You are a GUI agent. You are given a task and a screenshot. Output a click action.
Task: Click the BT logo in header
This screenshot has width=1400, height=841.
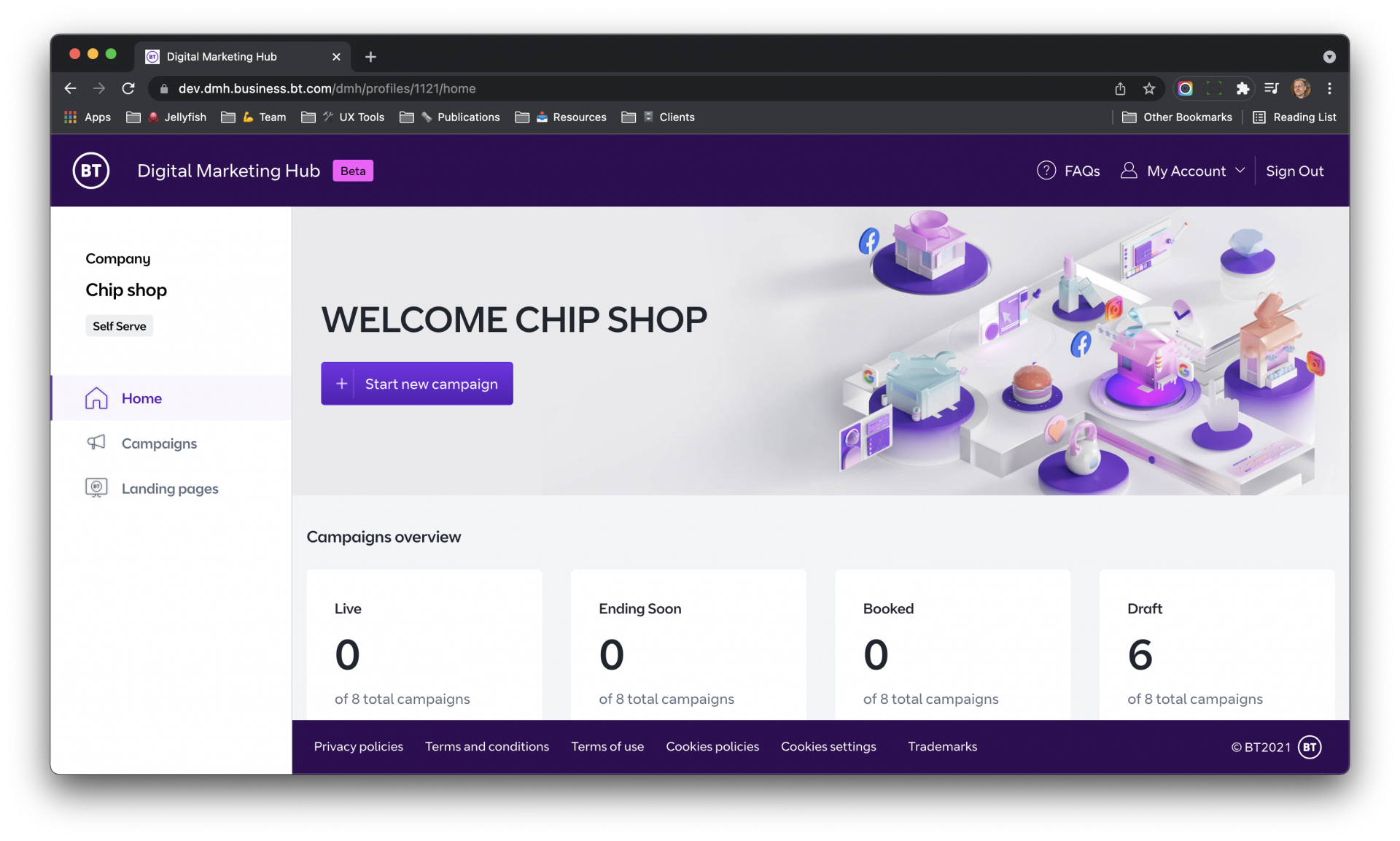(91, 171)
